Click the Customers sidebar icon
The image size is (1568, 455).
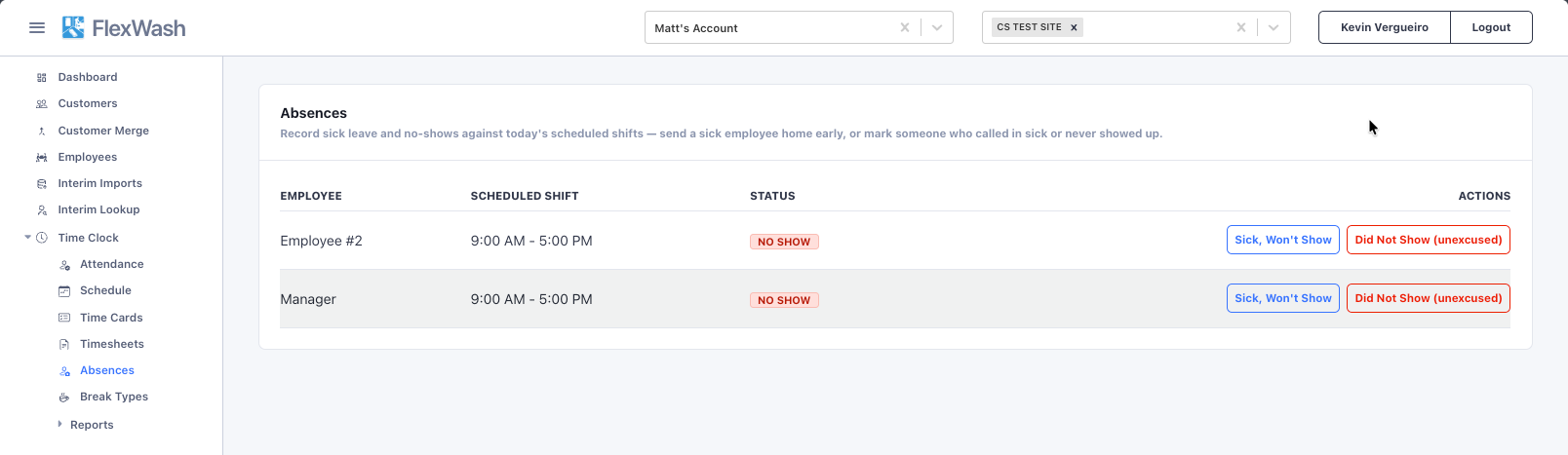(x=42, y=104)
